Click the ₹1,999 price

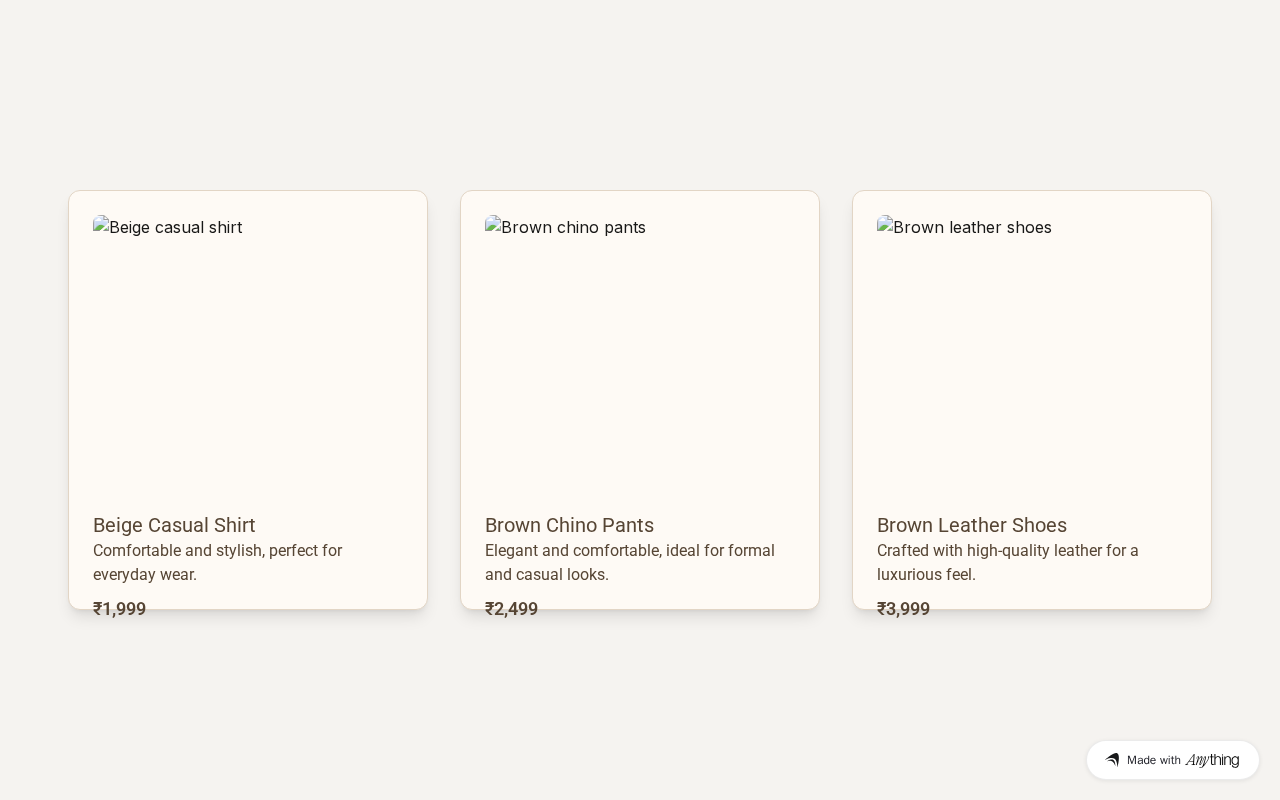[x=119, y=609]
